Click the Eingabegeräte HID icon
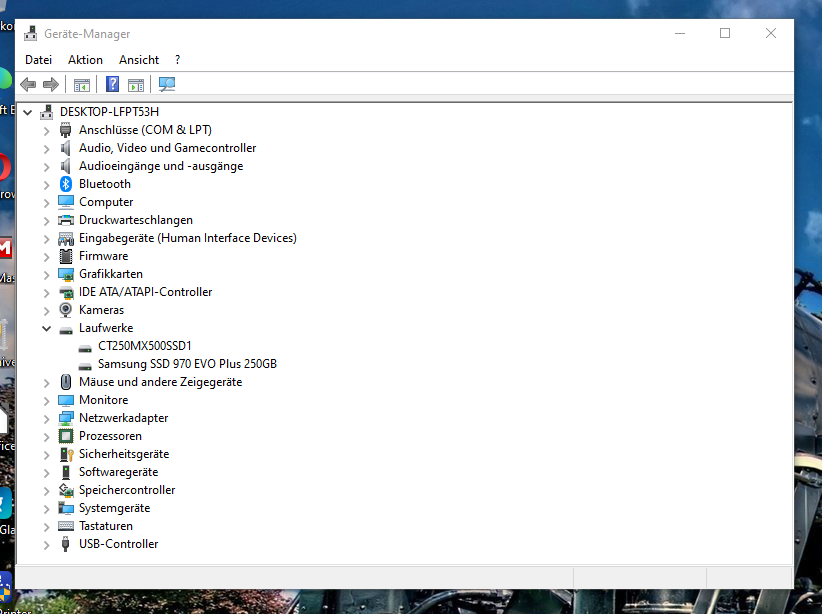822x614 pixels. [x=66, y=239]
